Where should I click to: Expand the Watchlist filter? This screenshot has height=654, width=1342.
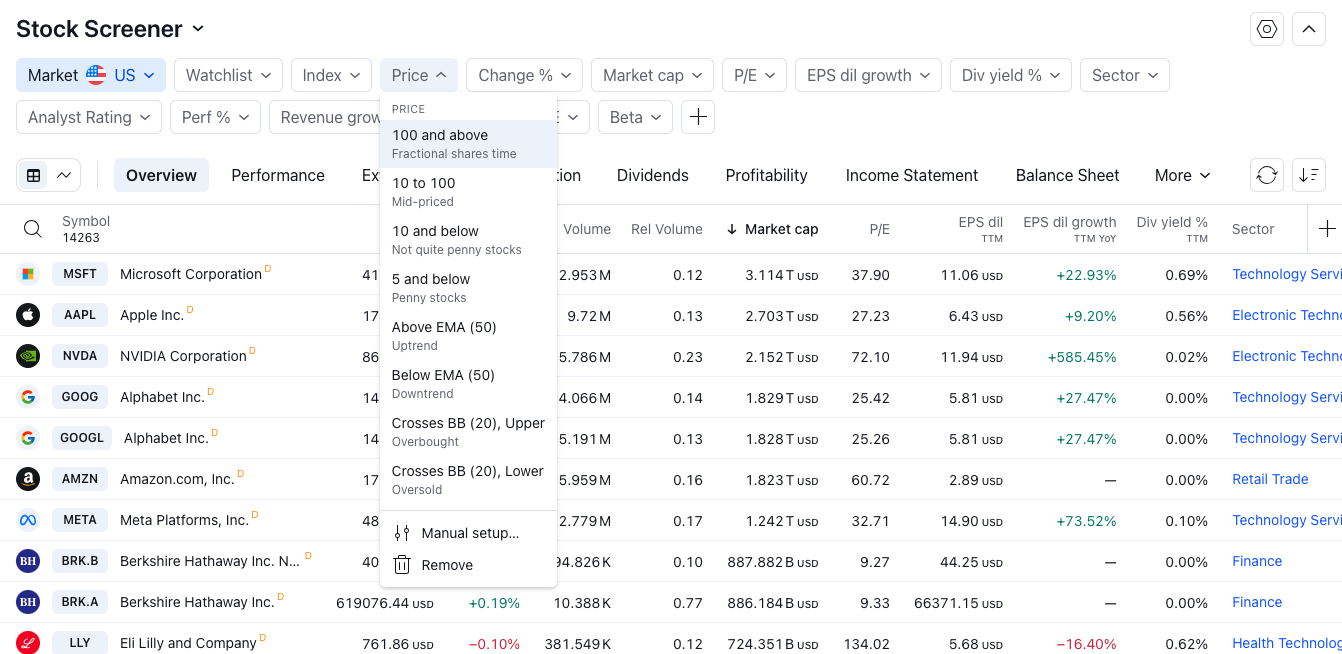click(x=228, y=75)
